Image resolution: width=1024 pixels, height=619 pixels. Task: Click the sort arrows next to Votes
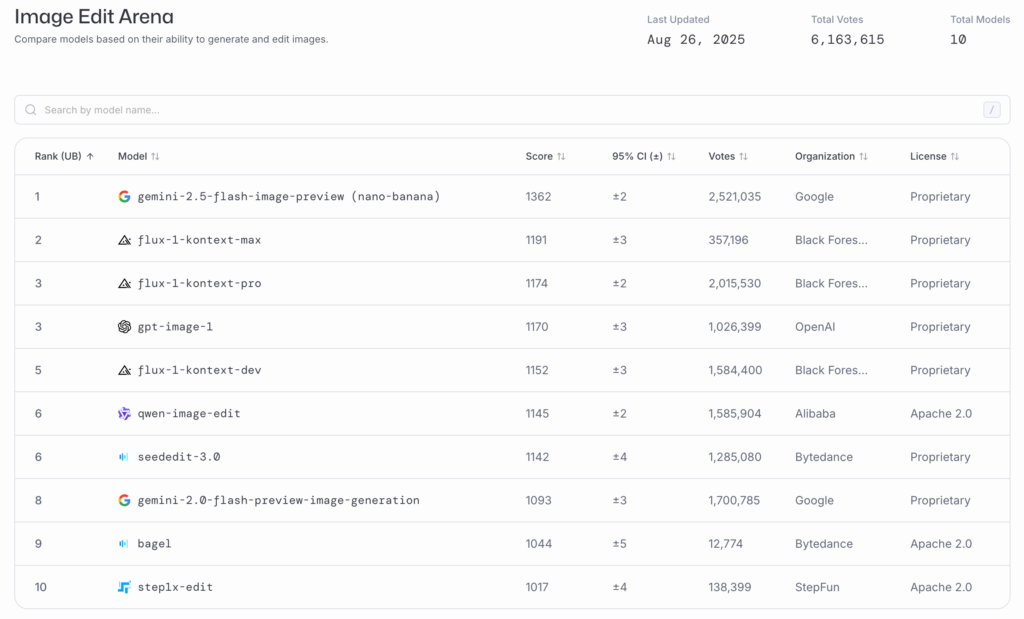coord(743,156)
